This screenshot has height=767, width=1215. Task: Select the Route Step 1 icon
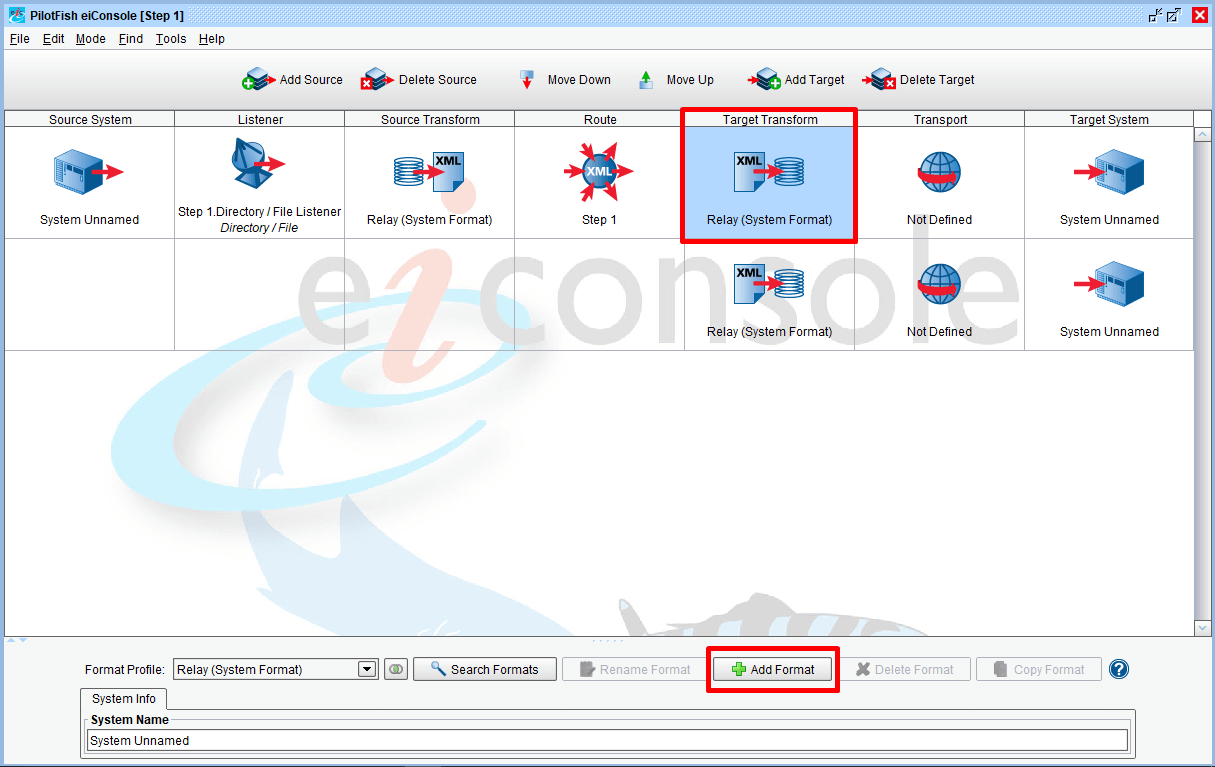click(599, 171)
